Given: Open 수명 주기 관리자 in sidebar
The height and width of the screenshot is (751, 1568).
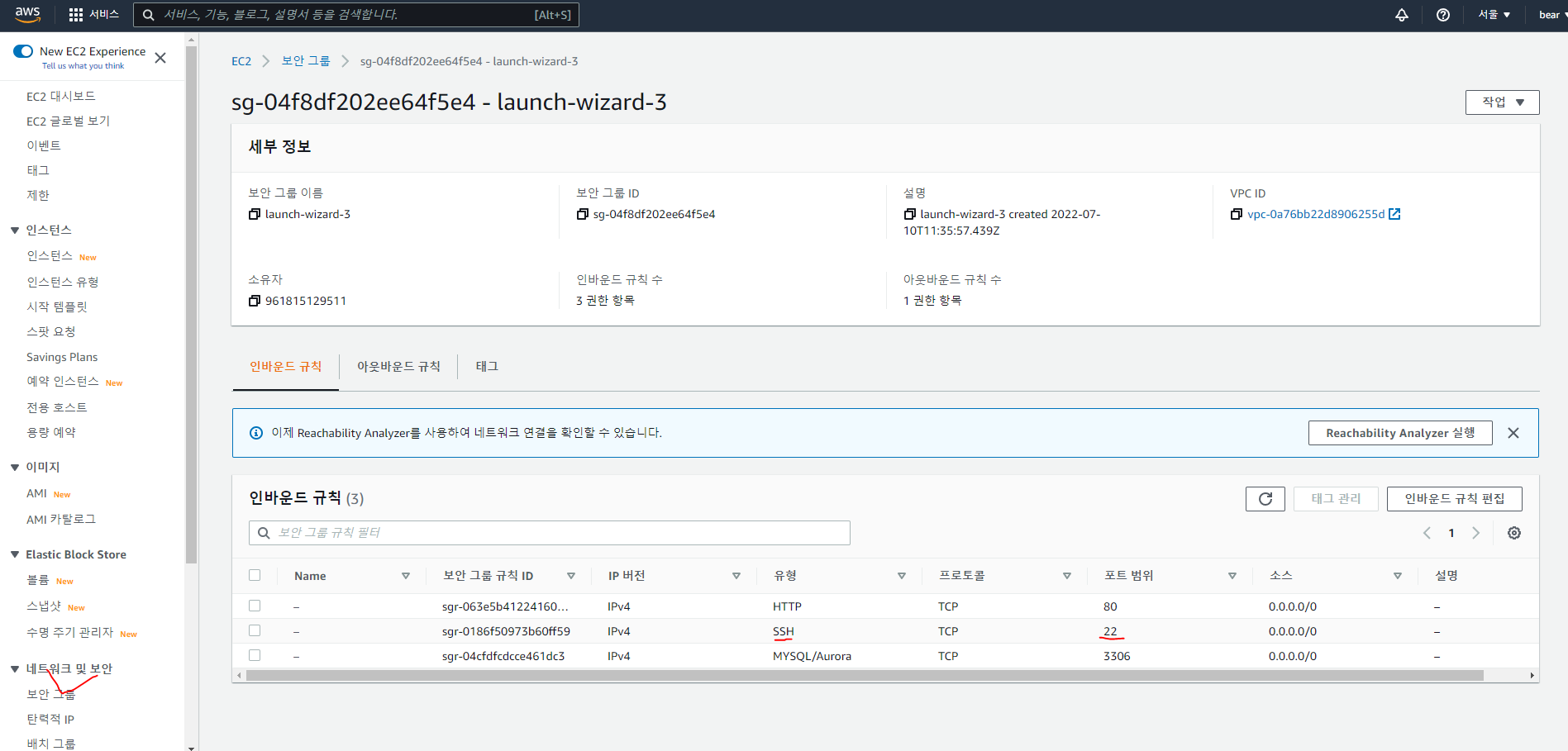Looking at the screenshot, I should (70, 633).
